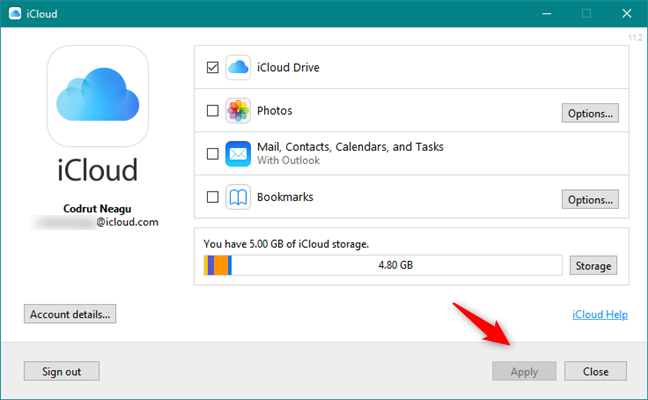Click the purple segment in storage bar
This screenshot has height=400, width=648.
point(211,265)
